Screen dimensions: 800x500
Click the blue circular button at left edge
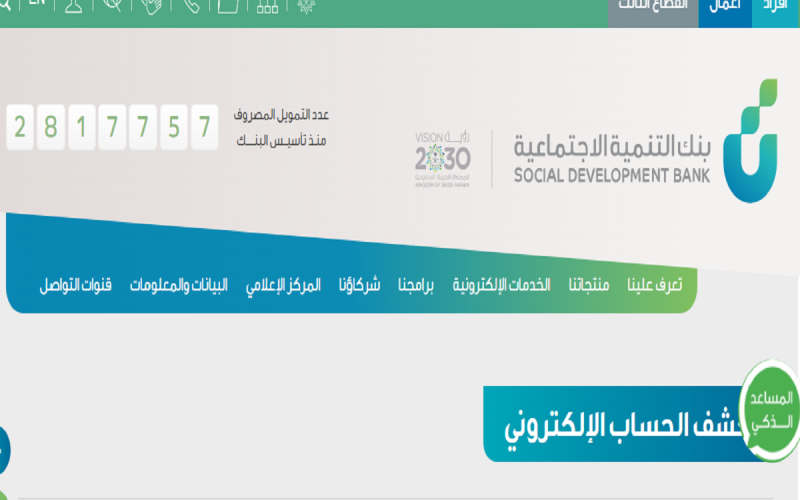(5, 451)
